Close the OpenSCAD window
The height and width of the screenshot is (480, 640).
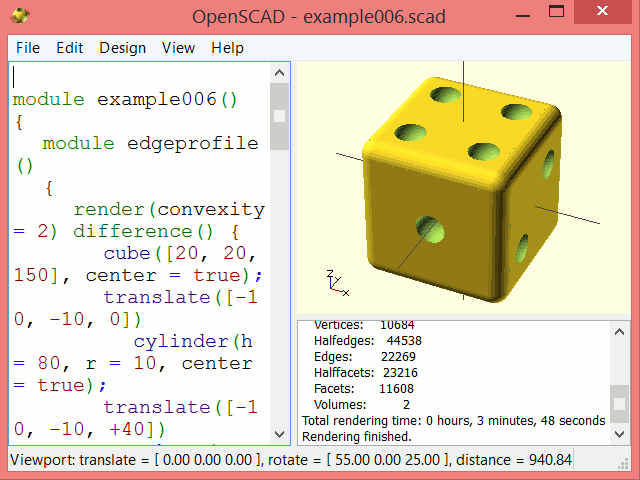[602, 11]
